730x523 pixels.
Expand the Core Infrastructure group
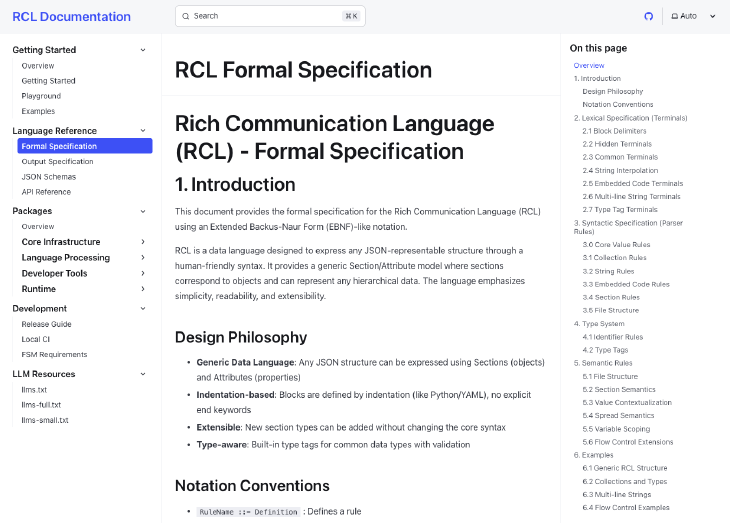pos(143,242)
